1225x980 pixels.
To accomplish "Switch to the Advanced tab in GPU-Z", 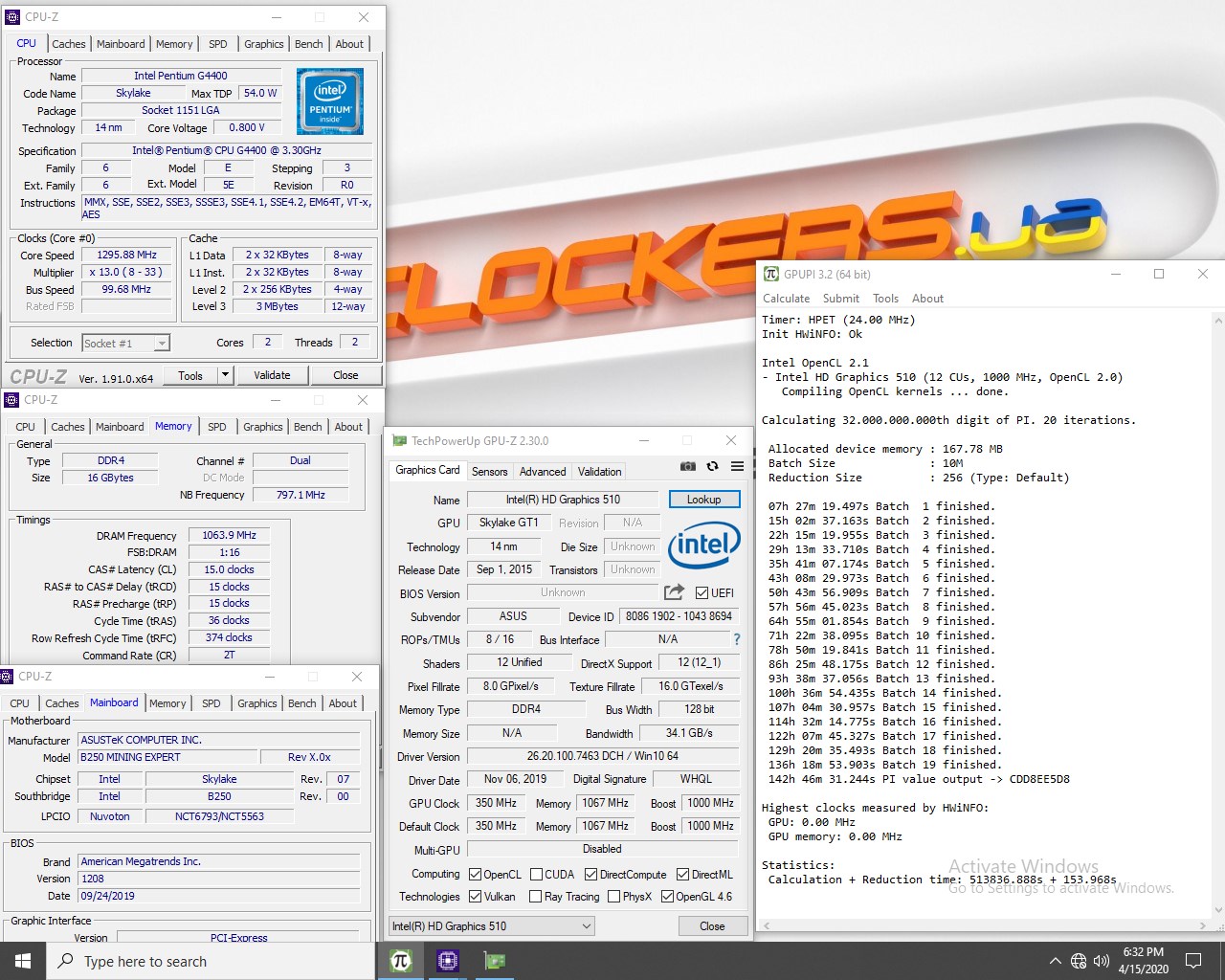I will click(x=543, y=472).
